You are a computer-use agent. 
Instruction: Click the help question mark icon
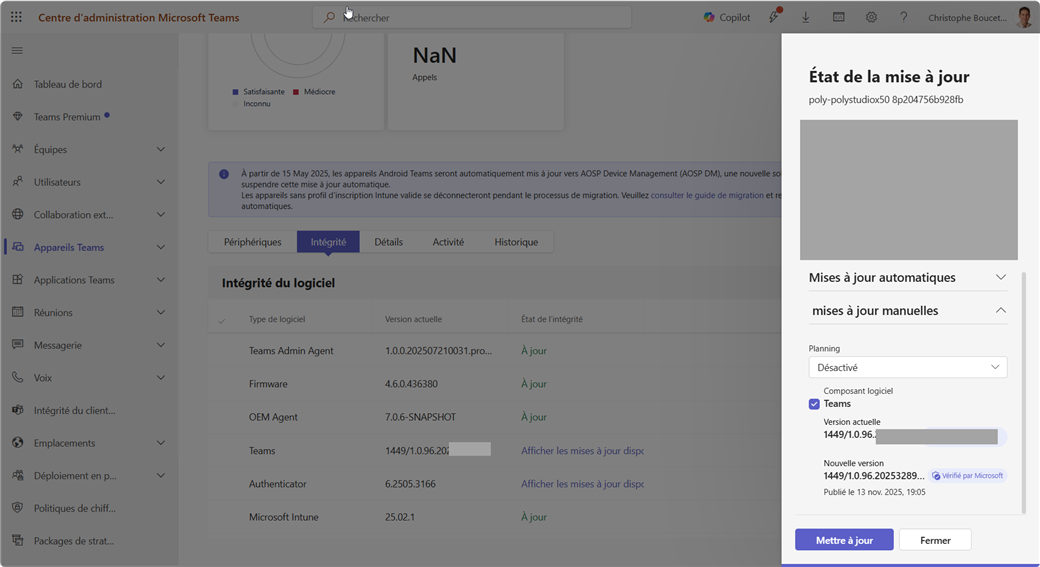coord(903,17)
